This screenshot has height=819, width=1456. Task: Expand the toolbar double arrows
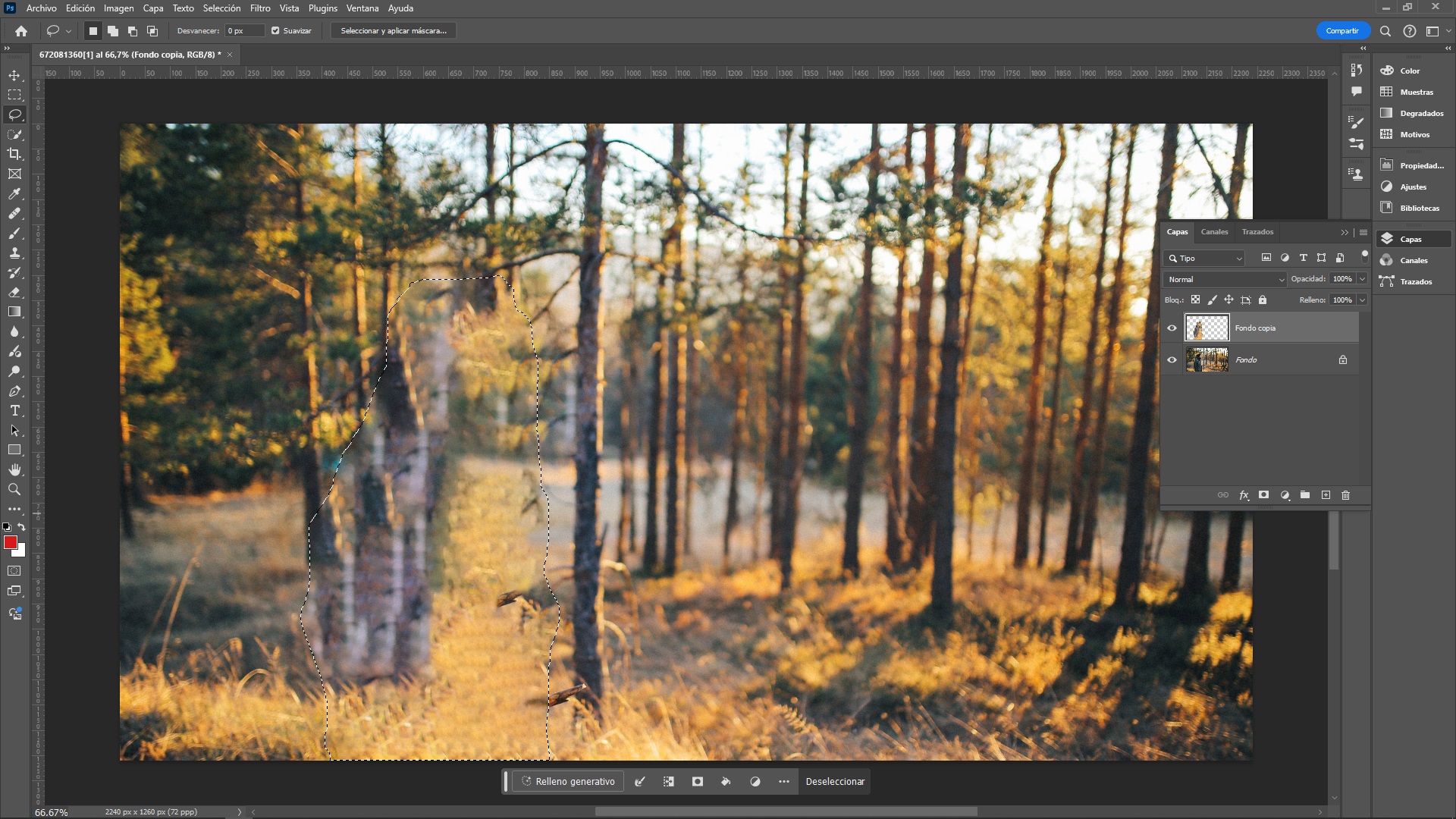point(8,48)
